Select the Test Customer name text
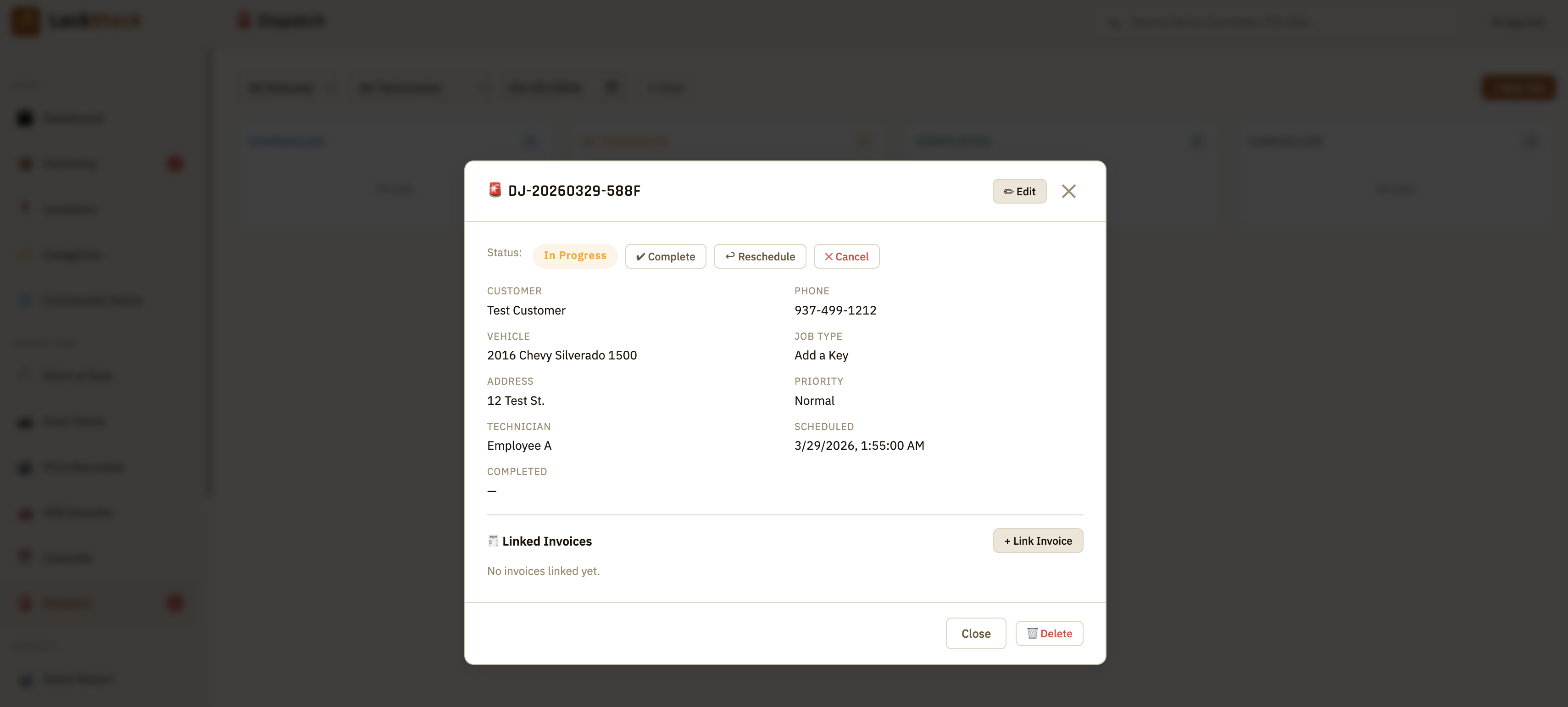The width and height of the screenshot is (1568, 707). click(x=526, y=310)
